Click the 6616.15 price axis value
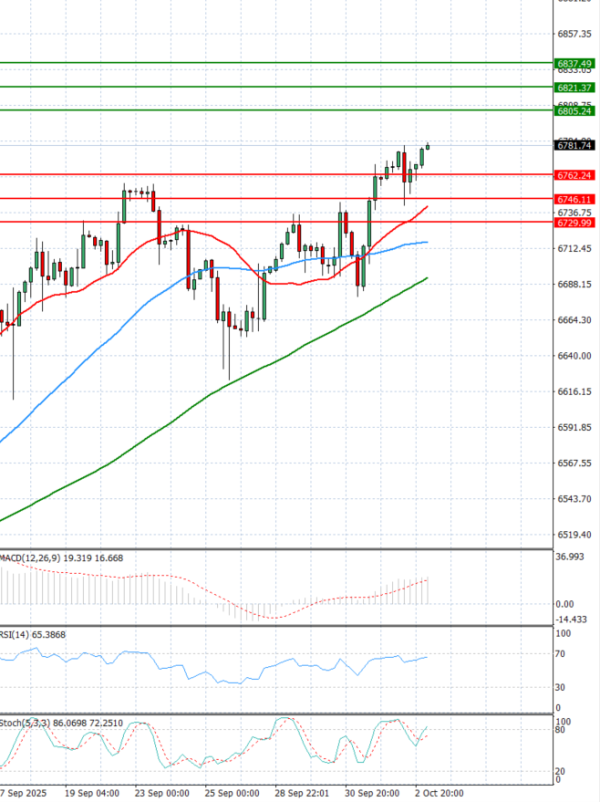 572,392
